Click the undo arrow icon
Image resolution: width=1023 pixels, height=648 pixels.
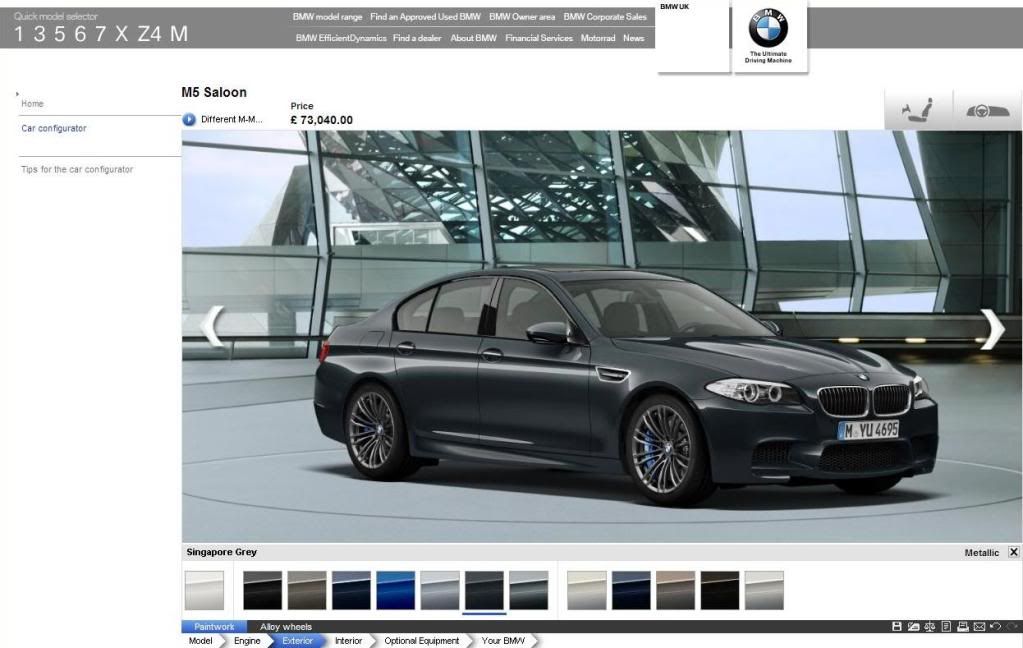click(x=994, y=626)
